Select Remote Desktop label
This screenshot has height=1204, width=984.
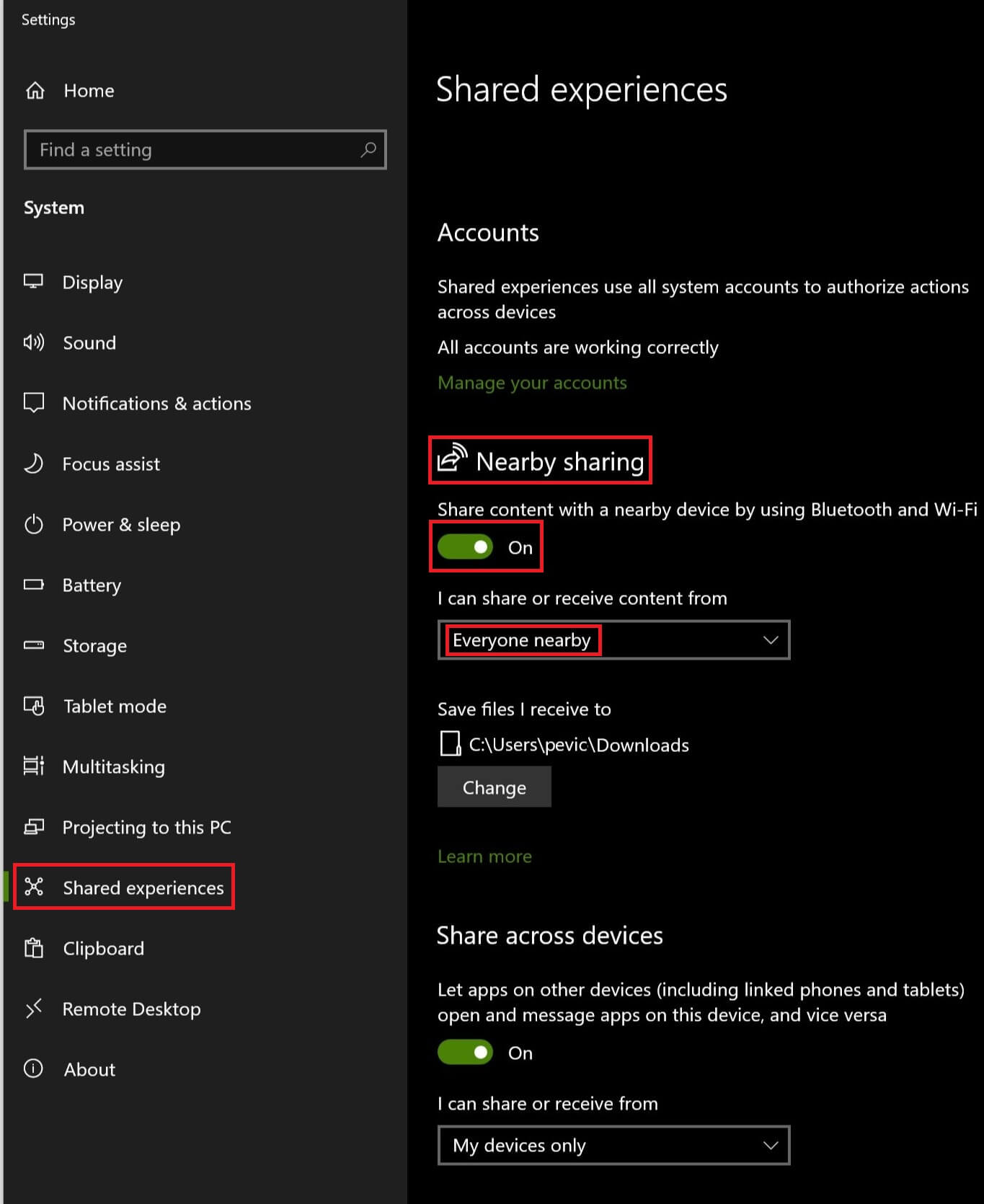[x=132, y=1009]
